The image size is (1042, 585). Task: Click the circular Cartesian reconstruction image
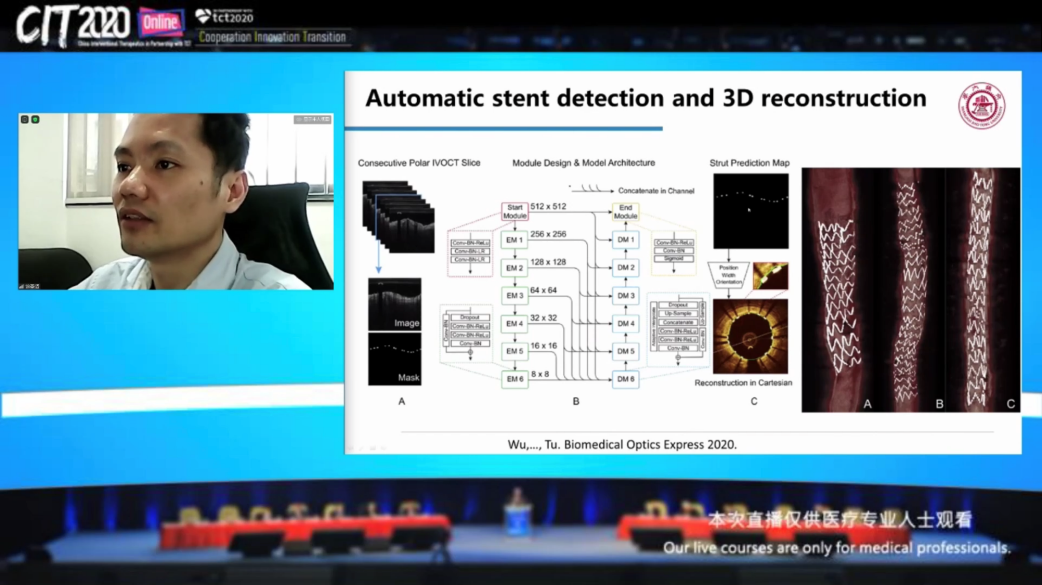click(x=750, y=337)
